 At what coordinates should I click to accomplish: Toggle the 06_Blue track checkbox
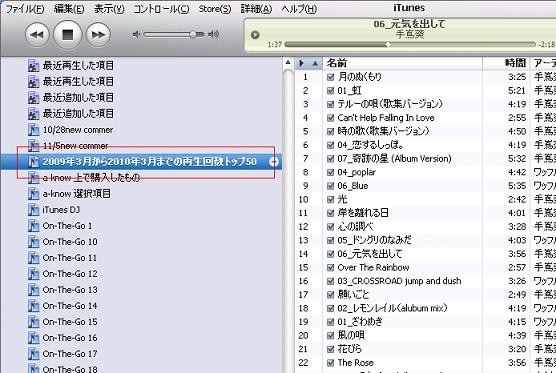[330, 186]
